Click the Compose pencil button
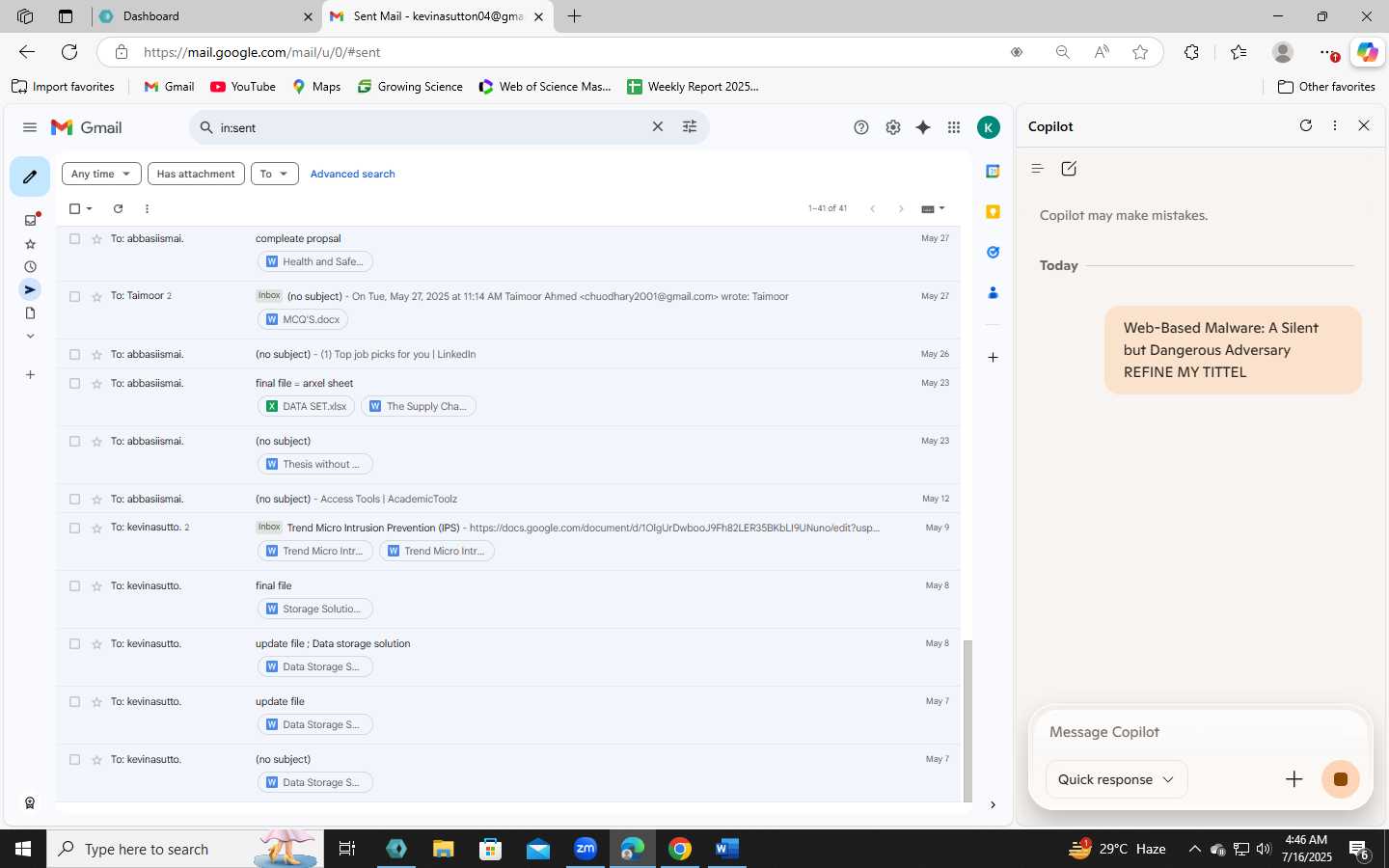The height and width of the screenshot is (868, 1389). [30, 176]
